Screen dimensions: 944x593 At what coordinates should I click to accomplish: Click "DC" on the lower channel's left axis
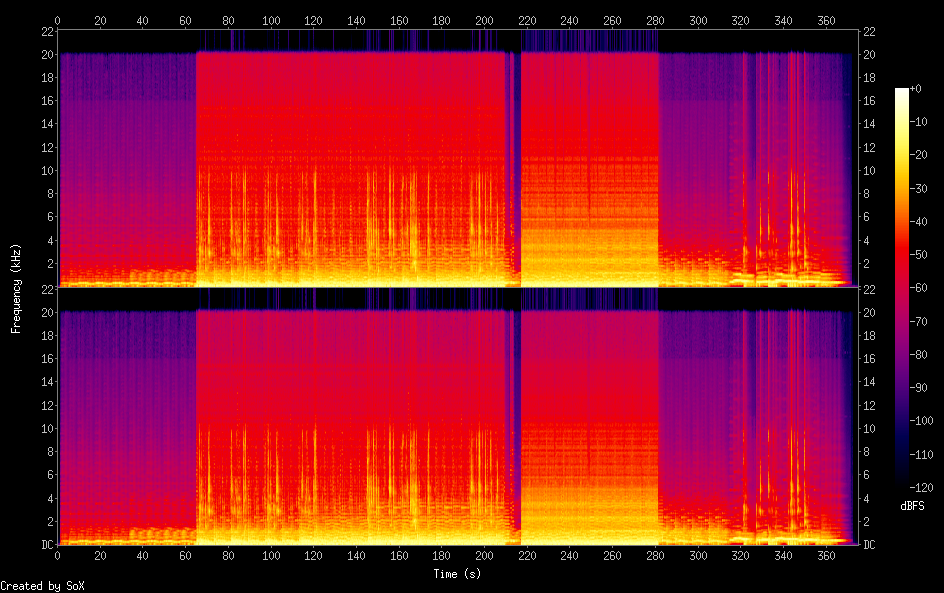click(48, 544)
